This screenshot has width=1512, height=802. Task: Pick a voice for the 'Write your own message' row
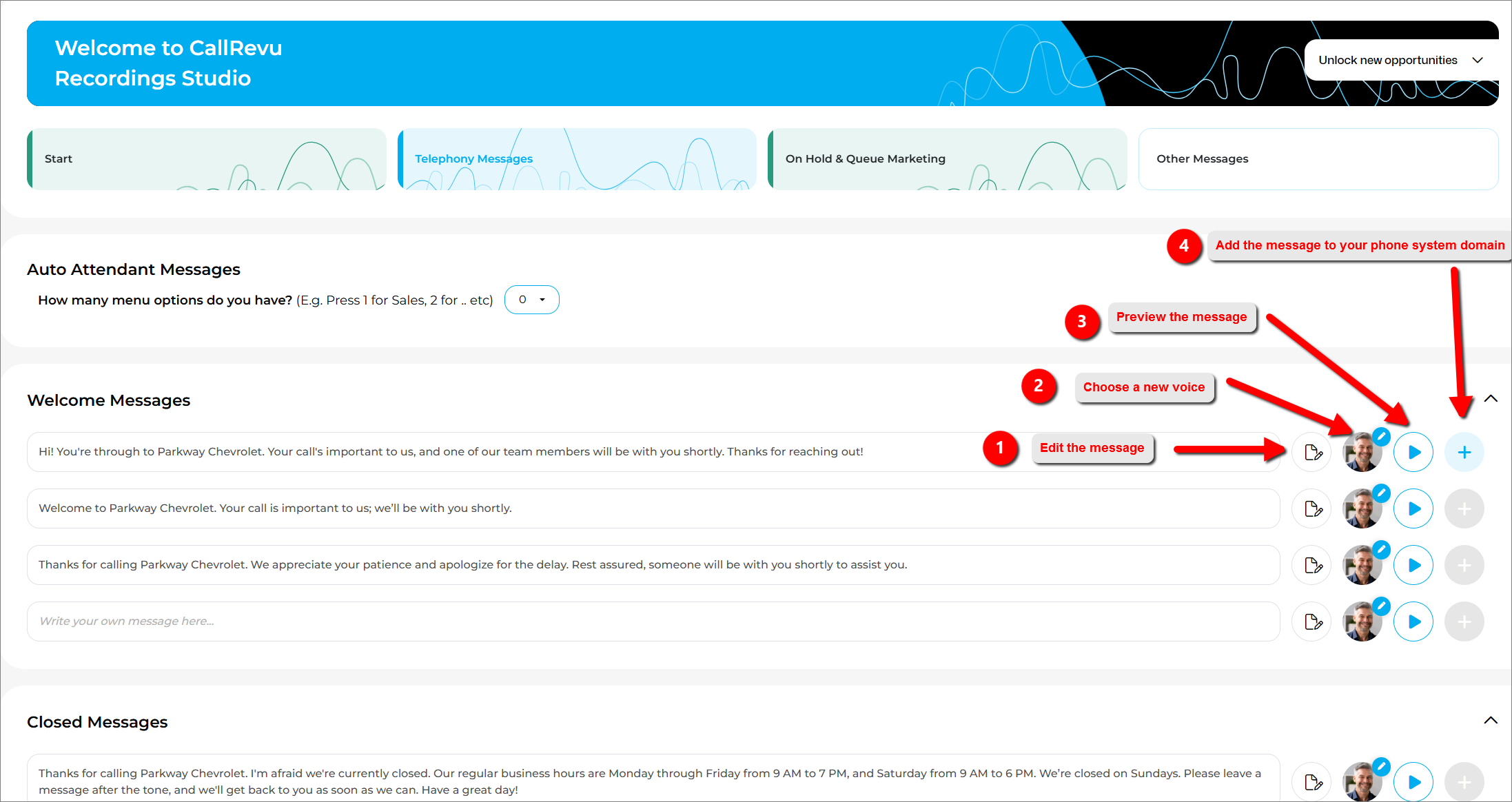1363,621
